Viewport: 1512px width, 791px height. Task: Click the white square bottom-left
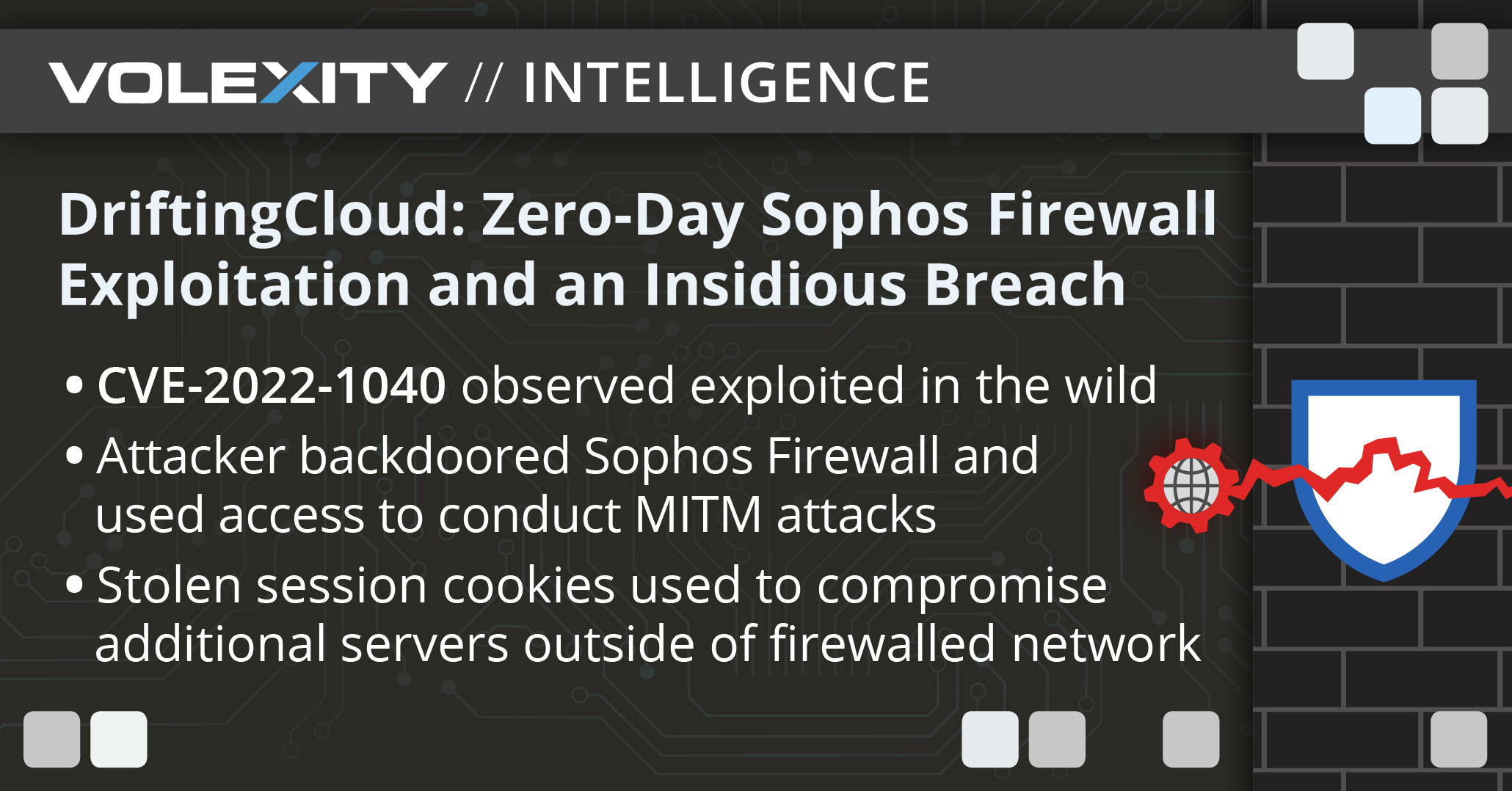119,739
